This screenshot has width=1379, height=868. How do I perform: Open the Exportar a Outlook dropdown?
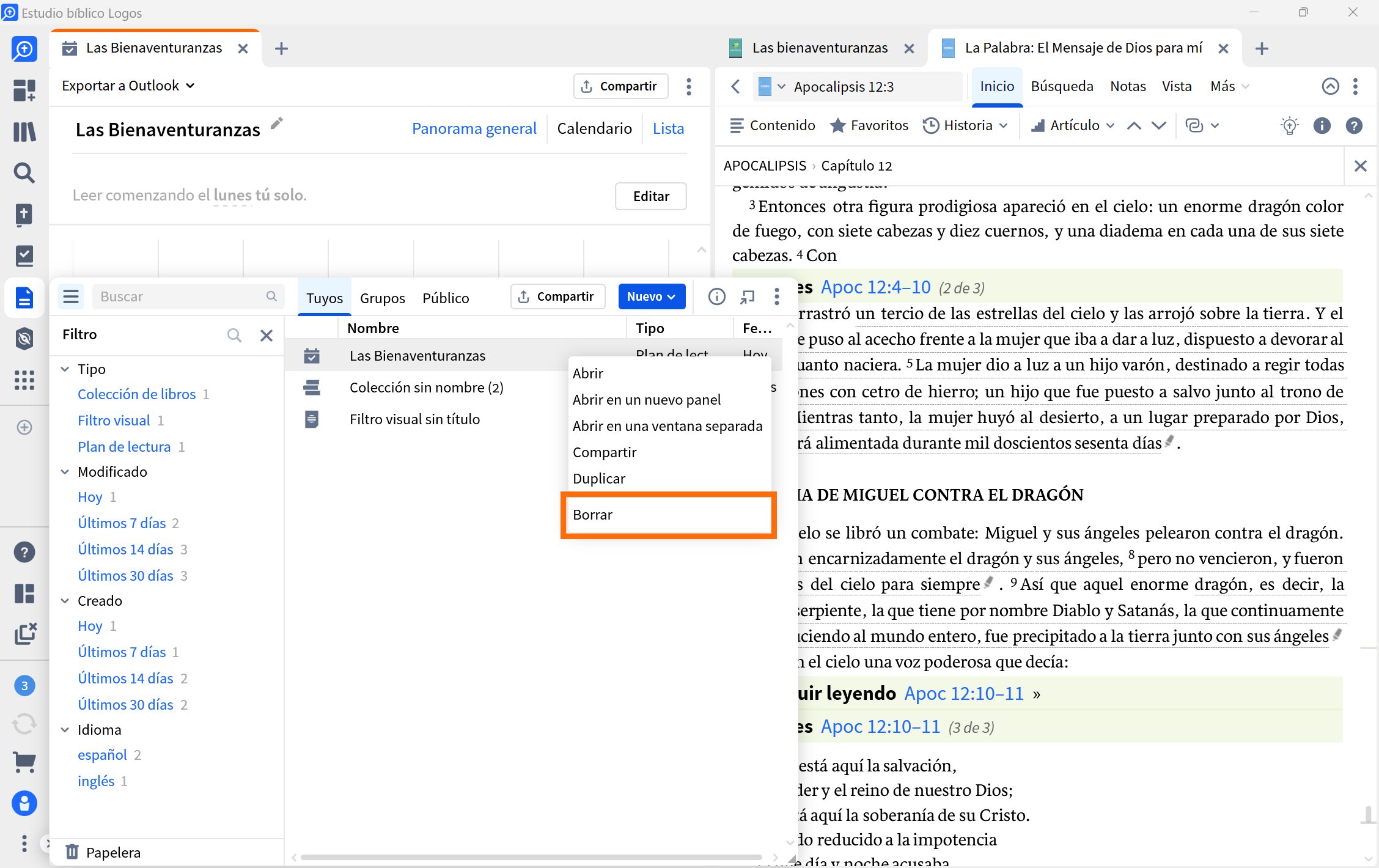(128, 86)
